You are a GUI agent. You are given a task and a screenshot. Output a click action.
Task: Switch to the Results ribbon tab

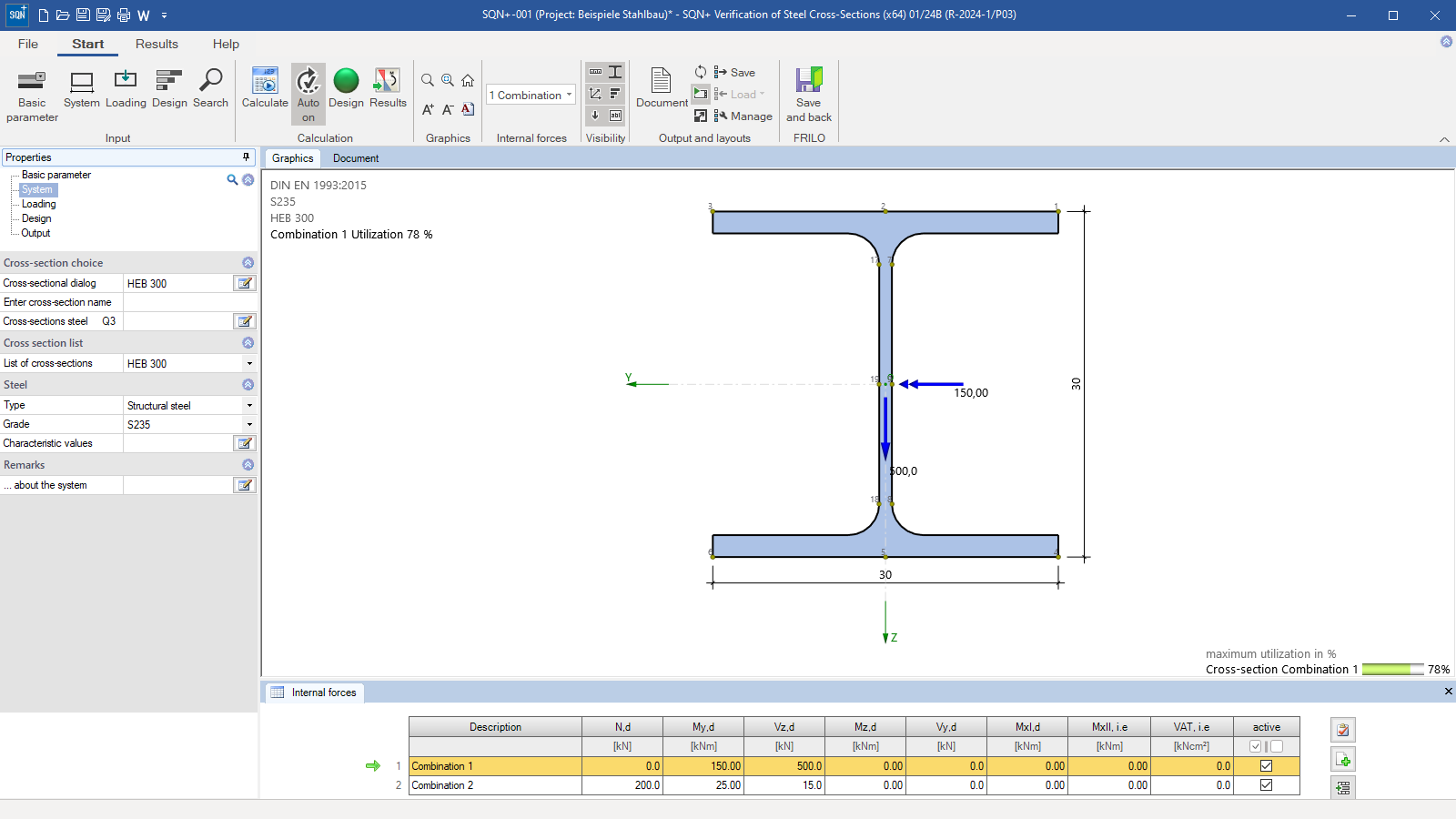(x=157, y=44)
